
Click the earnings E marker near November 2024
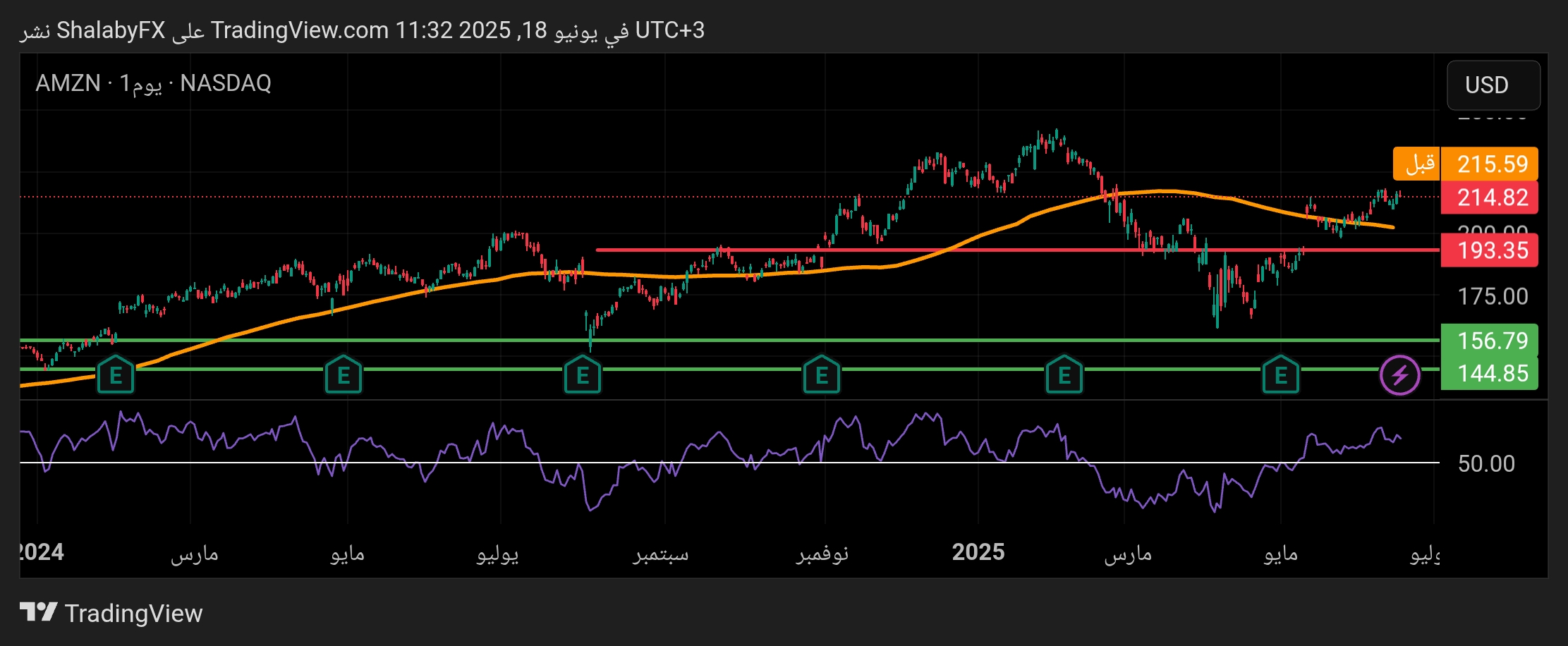[x=822, y=375]
